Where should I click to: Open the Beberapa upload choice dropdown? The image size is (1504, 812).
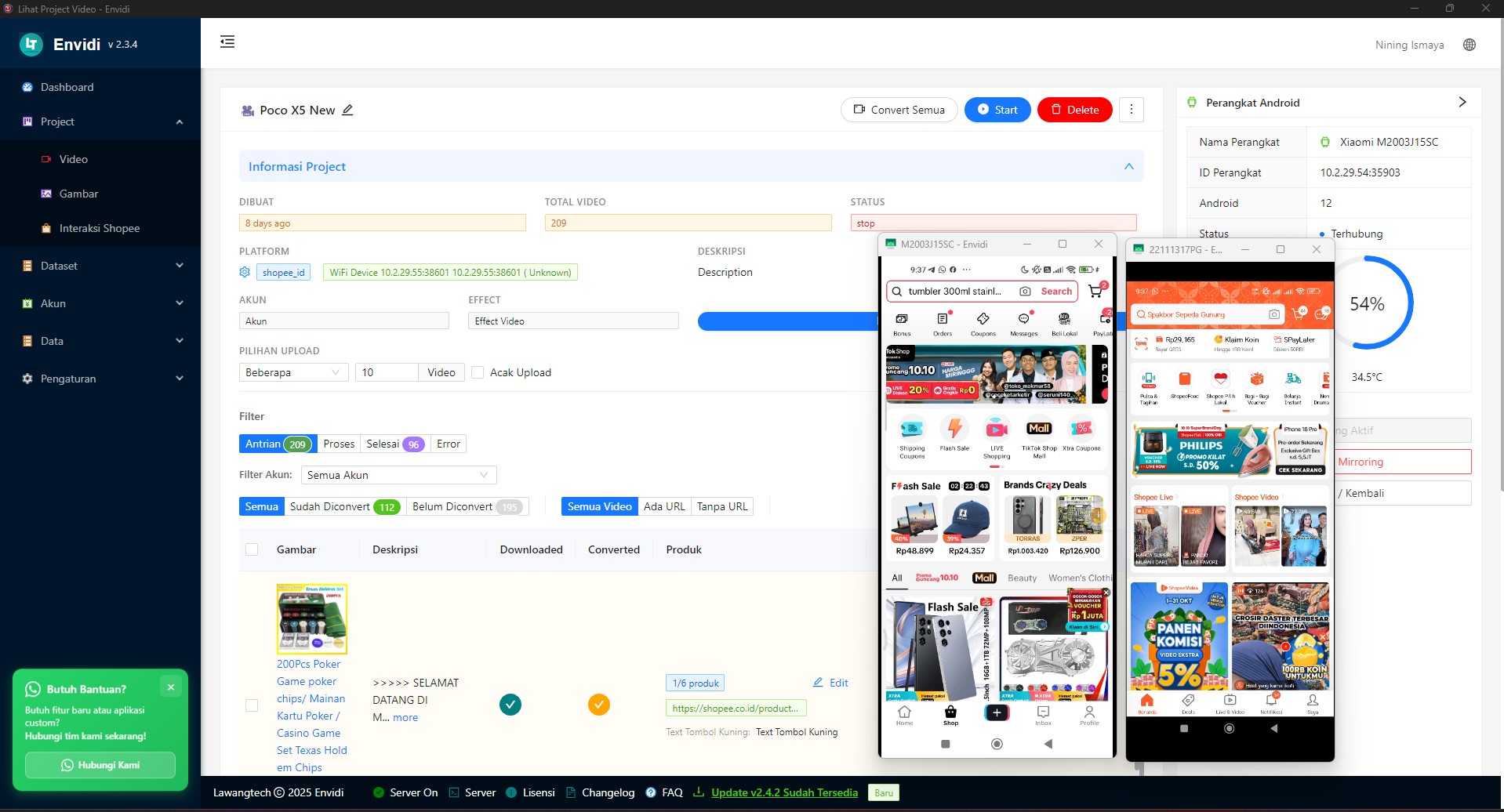click(x=294, y=372)
